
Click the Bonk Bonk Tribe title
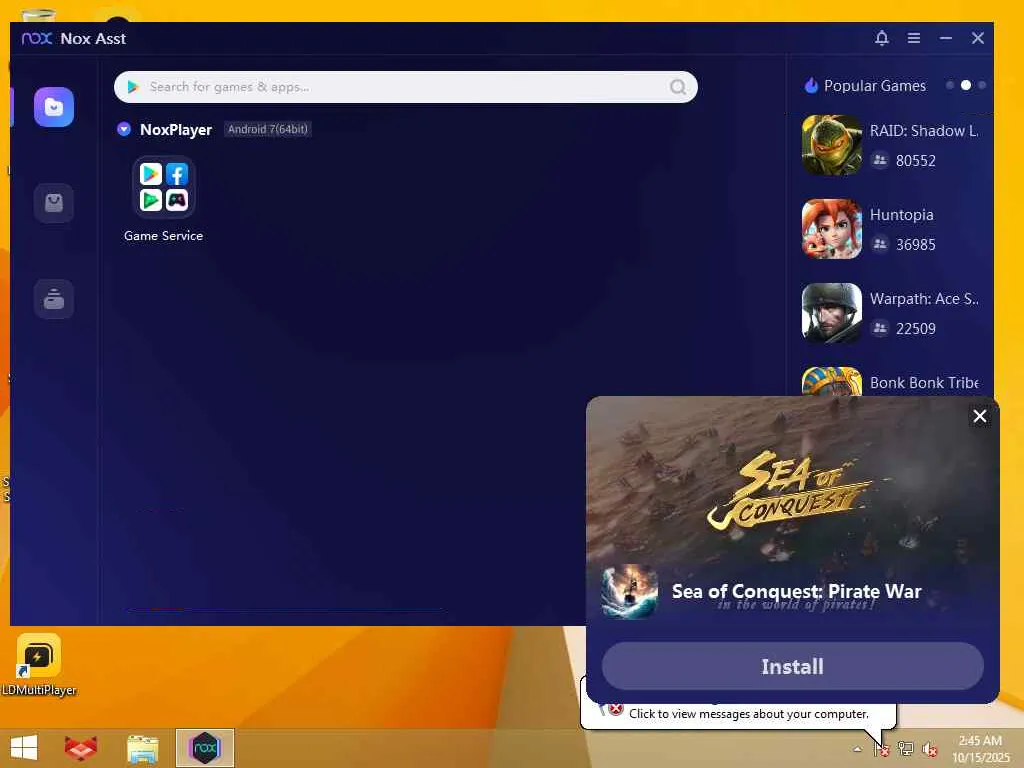click(x=923, y=383)
